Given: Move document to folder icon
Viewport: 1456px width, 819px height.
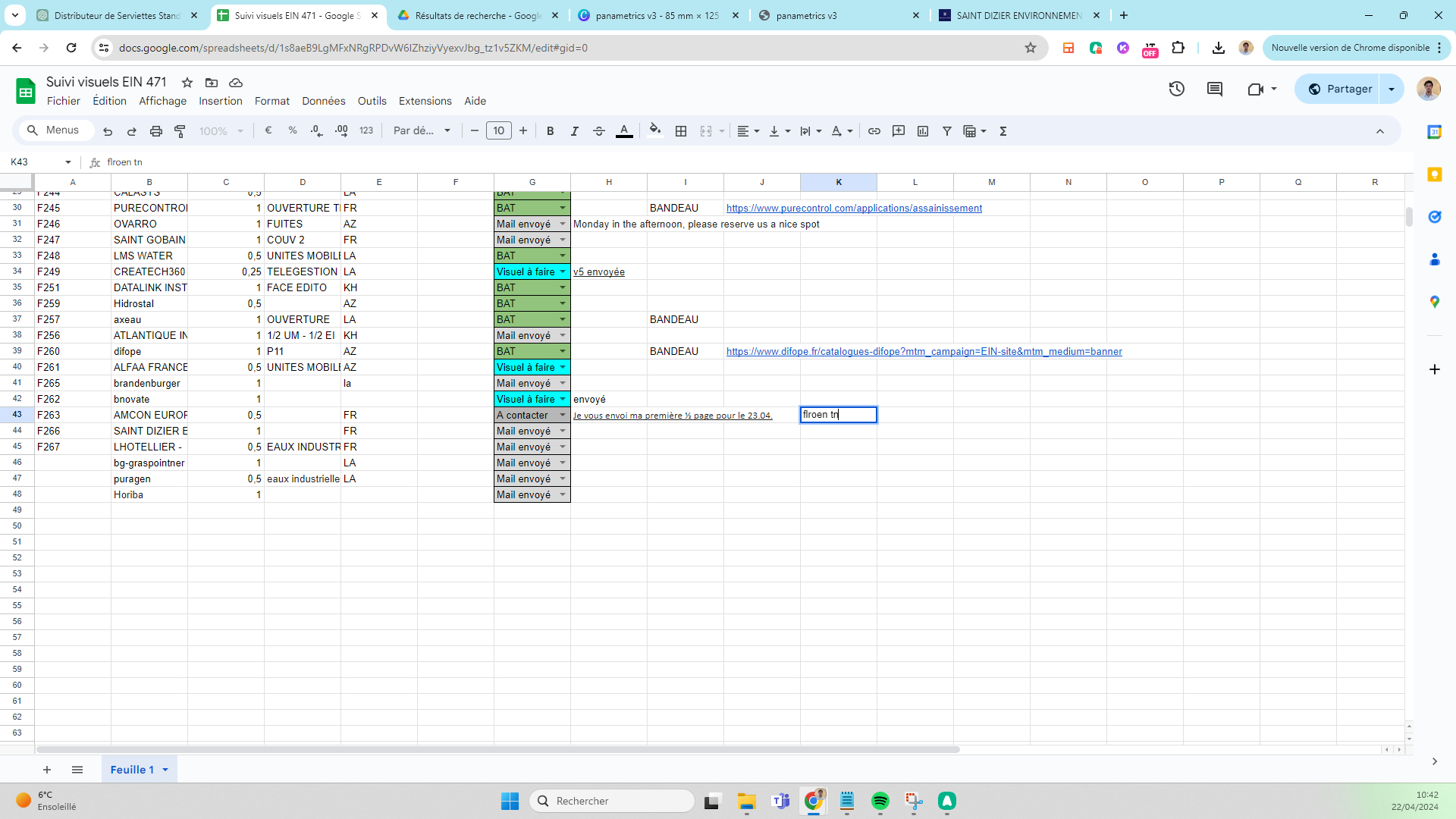Looking at the screenshot, I should click(212, 82).
